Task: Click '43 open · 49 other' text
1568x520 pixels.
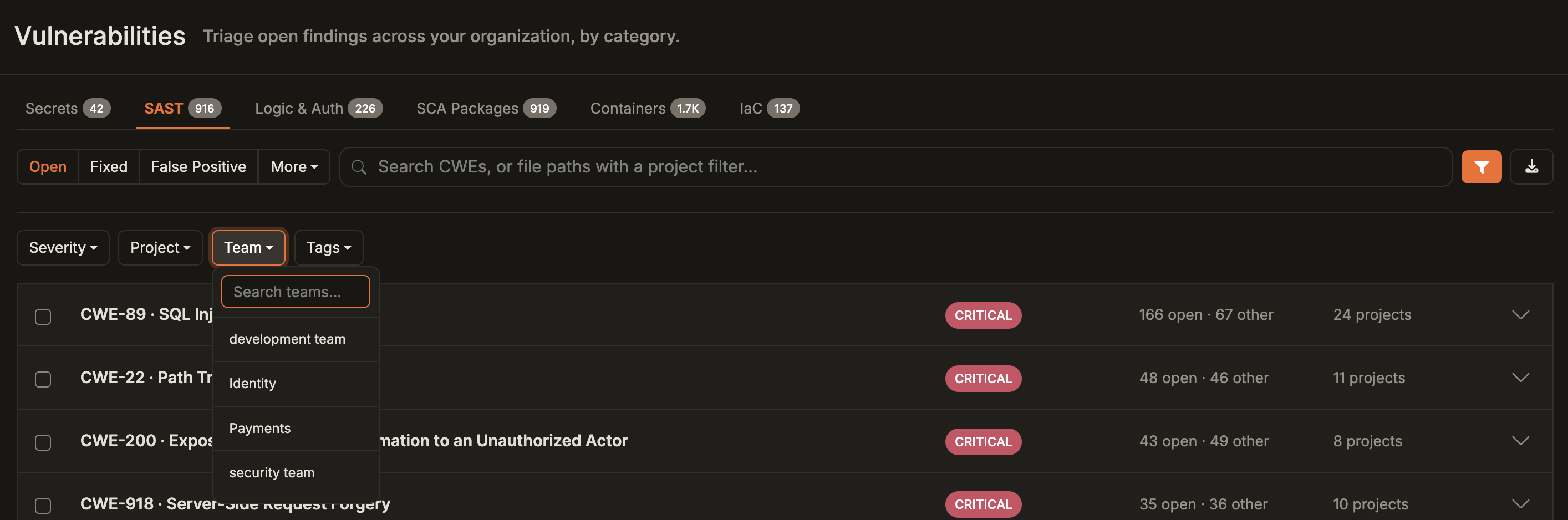Action: [1204, 441]
